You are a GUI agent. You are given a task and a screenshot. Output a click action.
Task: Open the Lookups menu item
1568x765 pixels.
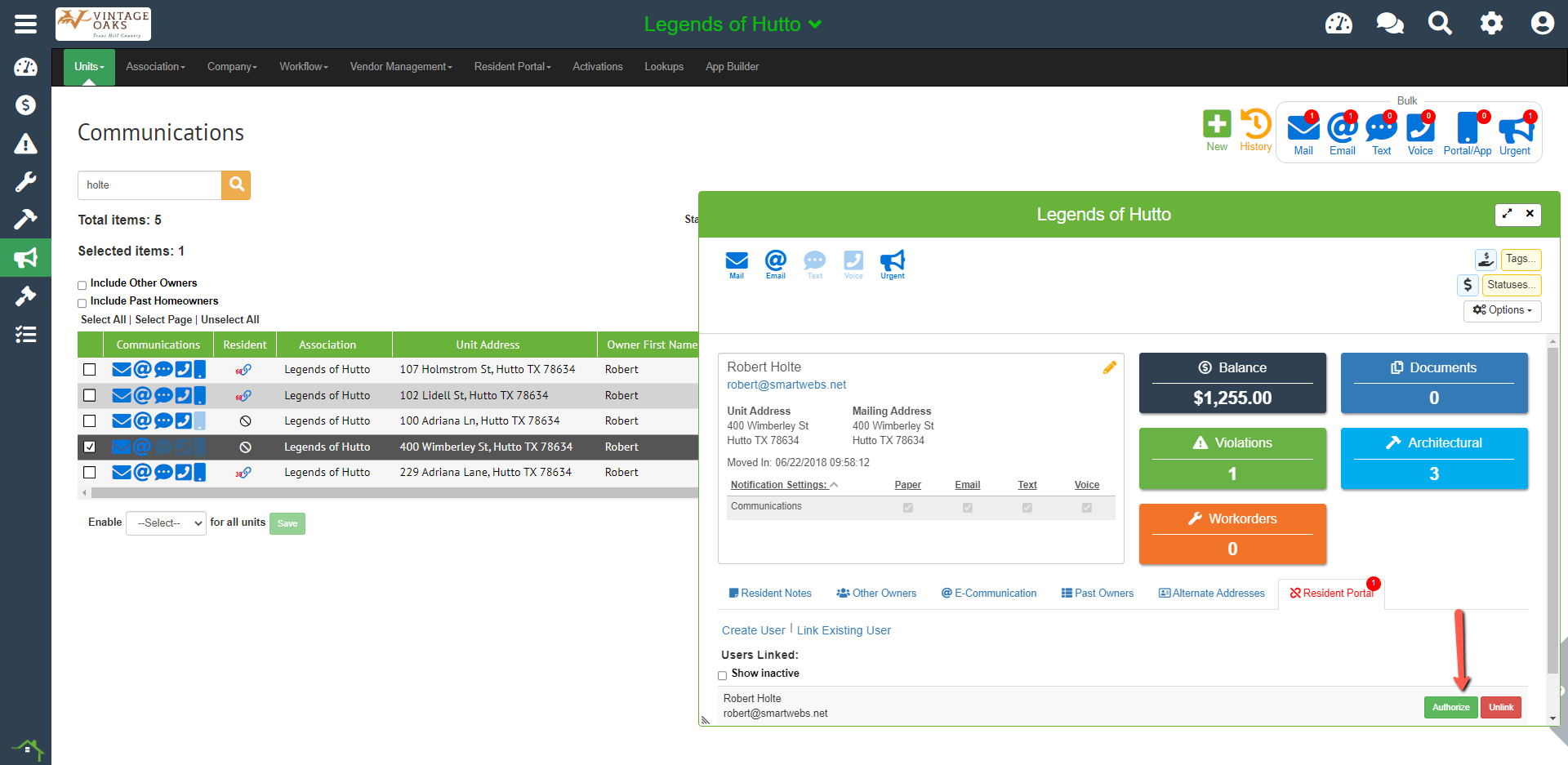tap(664, 67)
